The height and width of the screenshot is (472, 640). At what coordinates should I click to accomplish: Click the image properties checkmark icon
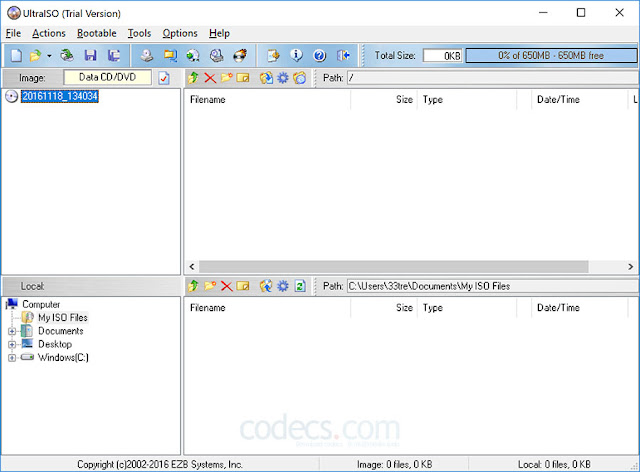[164, 78]
